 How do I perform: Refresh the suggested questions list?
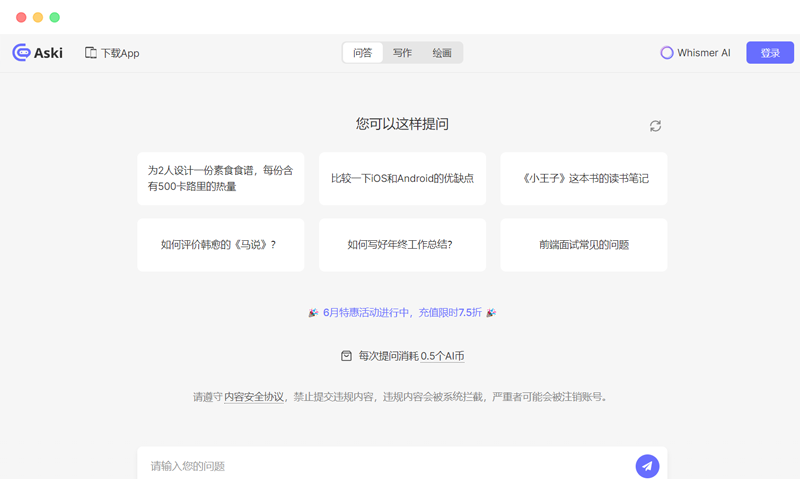click(655, 125)
